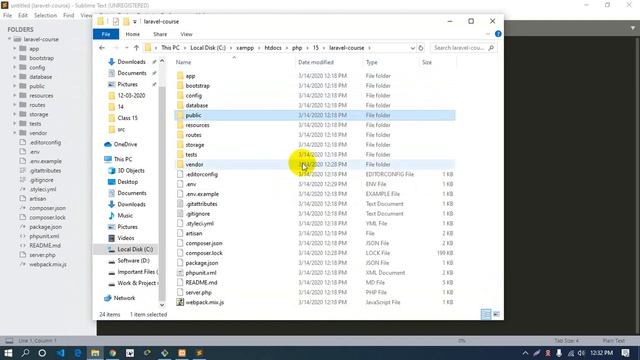
Task: Open 3D Objects in navigation pane
Action: tap(131, 171)
